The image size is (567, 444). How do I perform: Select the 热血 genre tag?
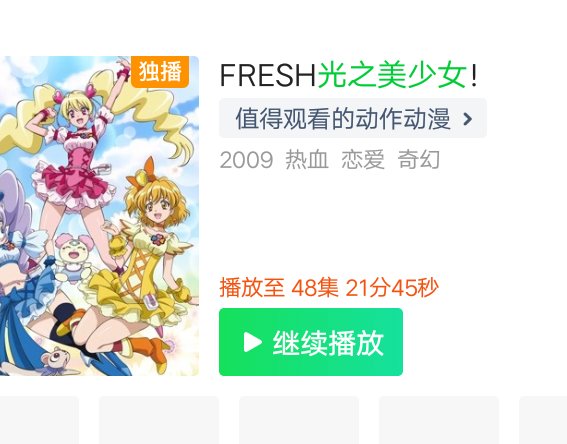[x=307, y=159]
